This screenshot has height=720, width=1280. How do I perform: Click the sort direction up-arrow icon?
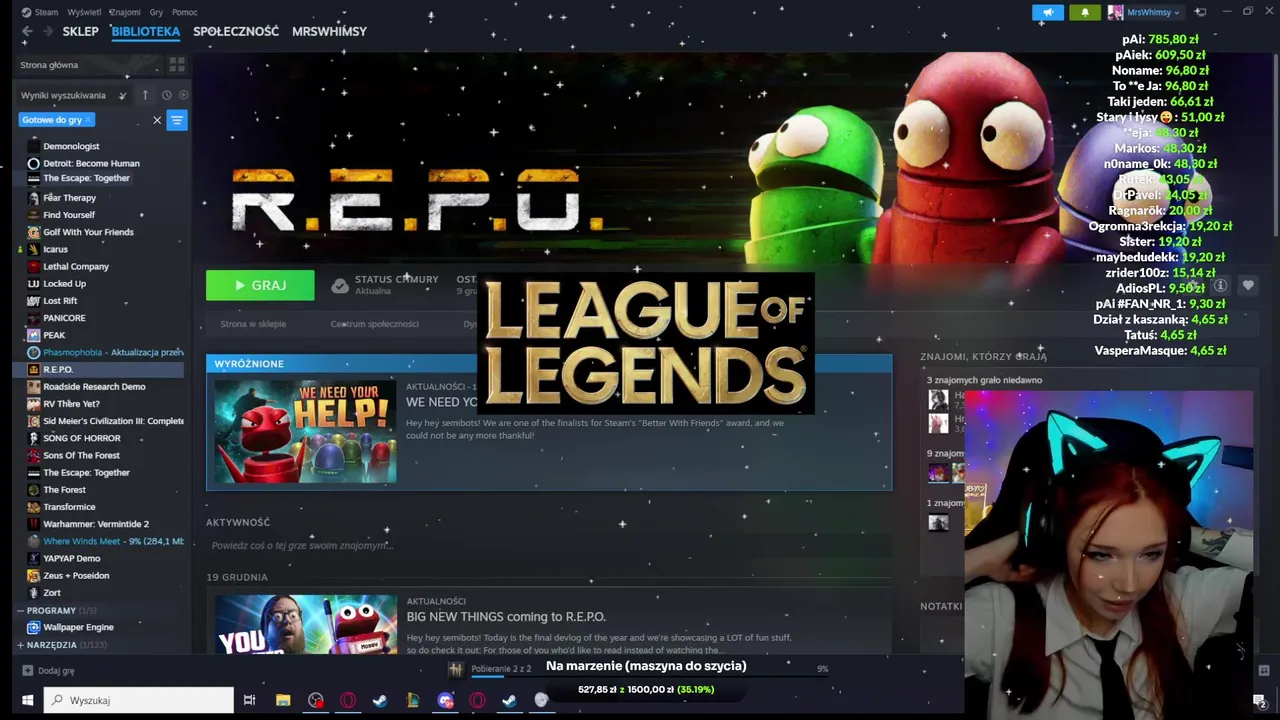tap(145, 95)
